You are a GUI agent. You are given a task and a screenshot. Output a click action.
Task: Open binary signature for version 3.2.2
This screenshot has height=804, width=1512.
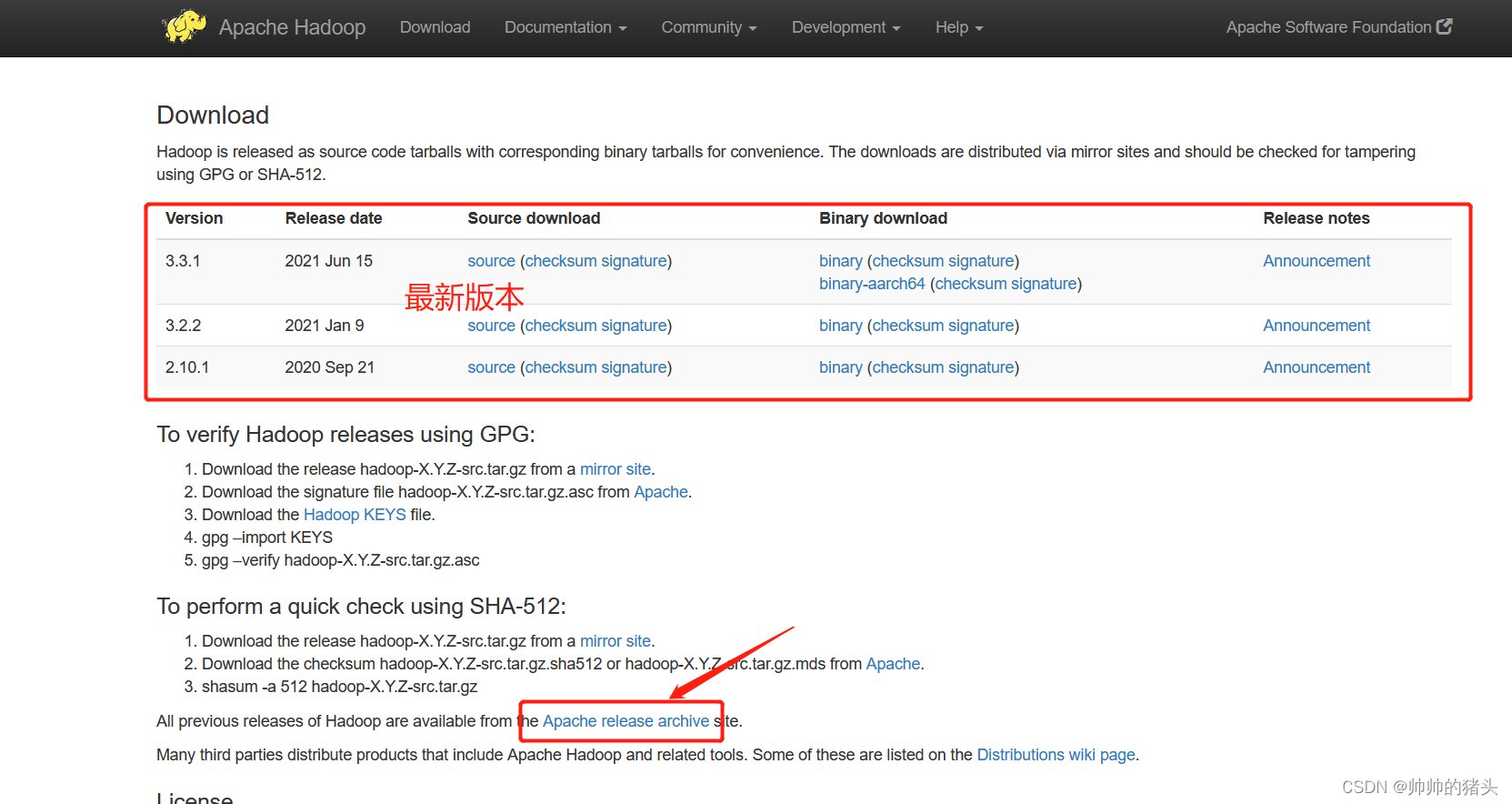[x=981, y=326]
